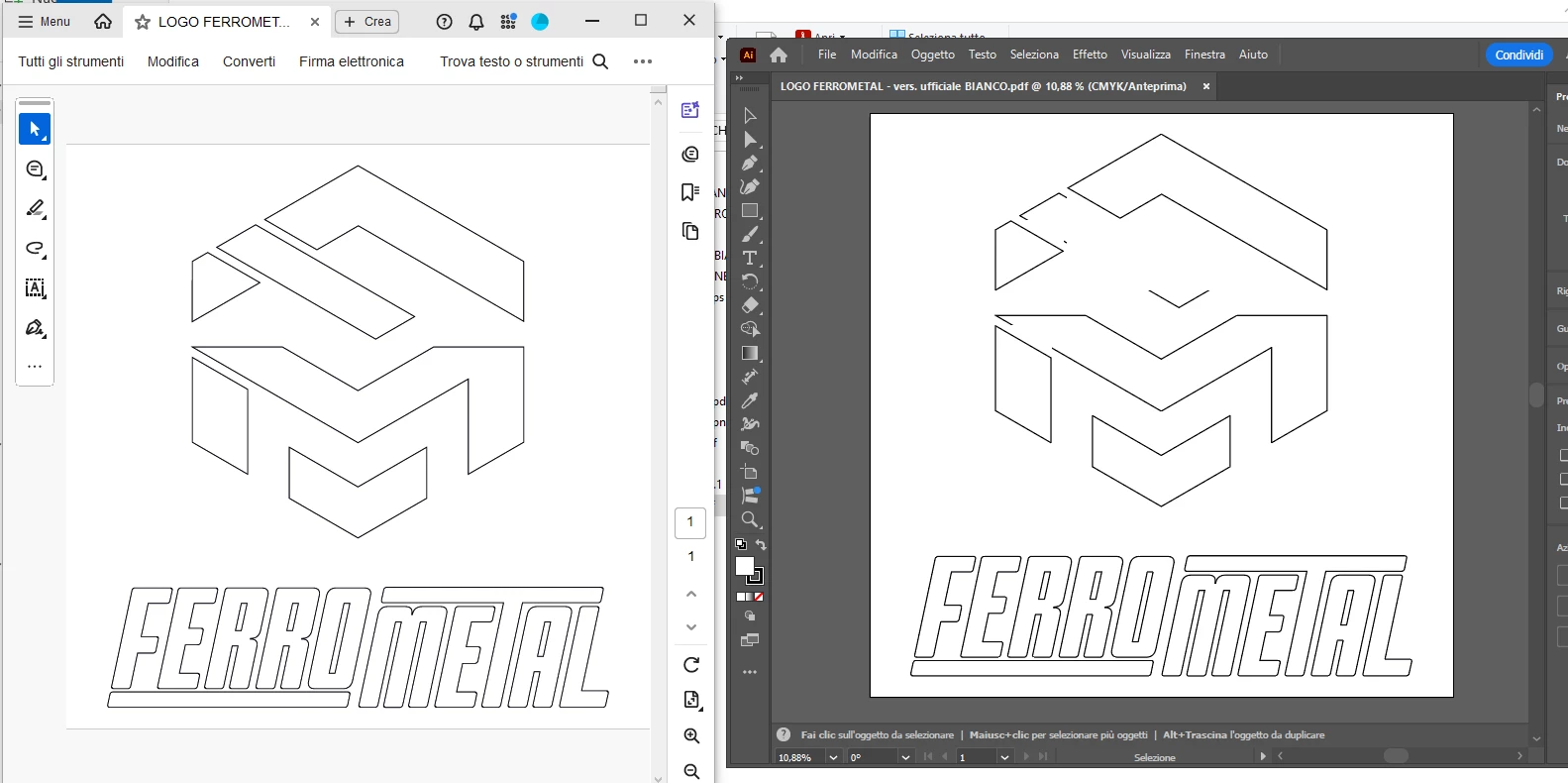Pick the Eyedropper tool in Illustrator

point(750,400)
